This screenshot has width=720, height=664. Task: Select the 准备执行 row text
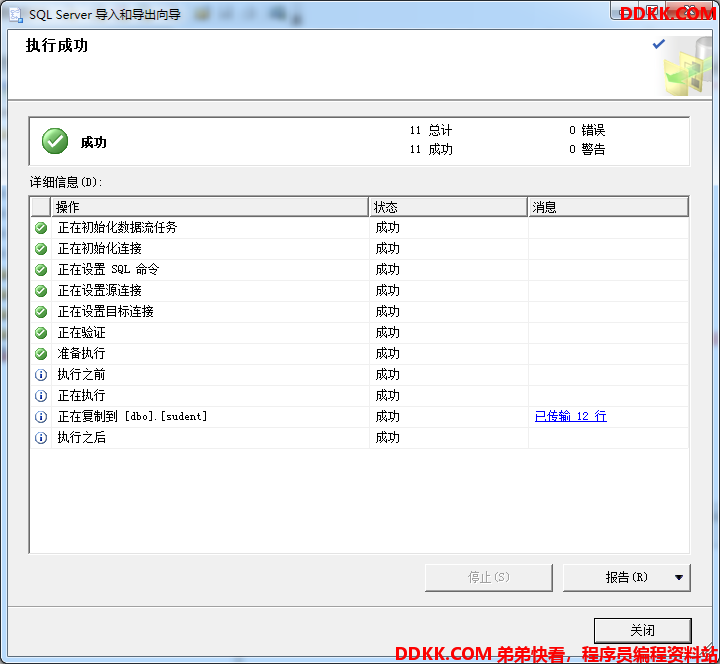click(x=82, y=354)
